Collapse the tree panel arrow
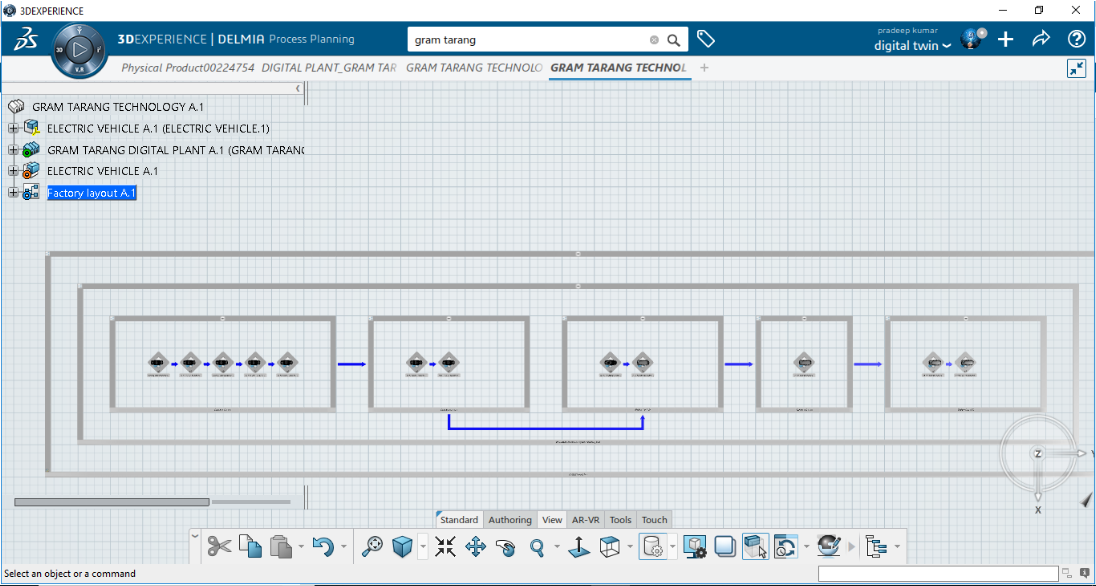The width and height of the screenshot is (1096, 586). 298,89
